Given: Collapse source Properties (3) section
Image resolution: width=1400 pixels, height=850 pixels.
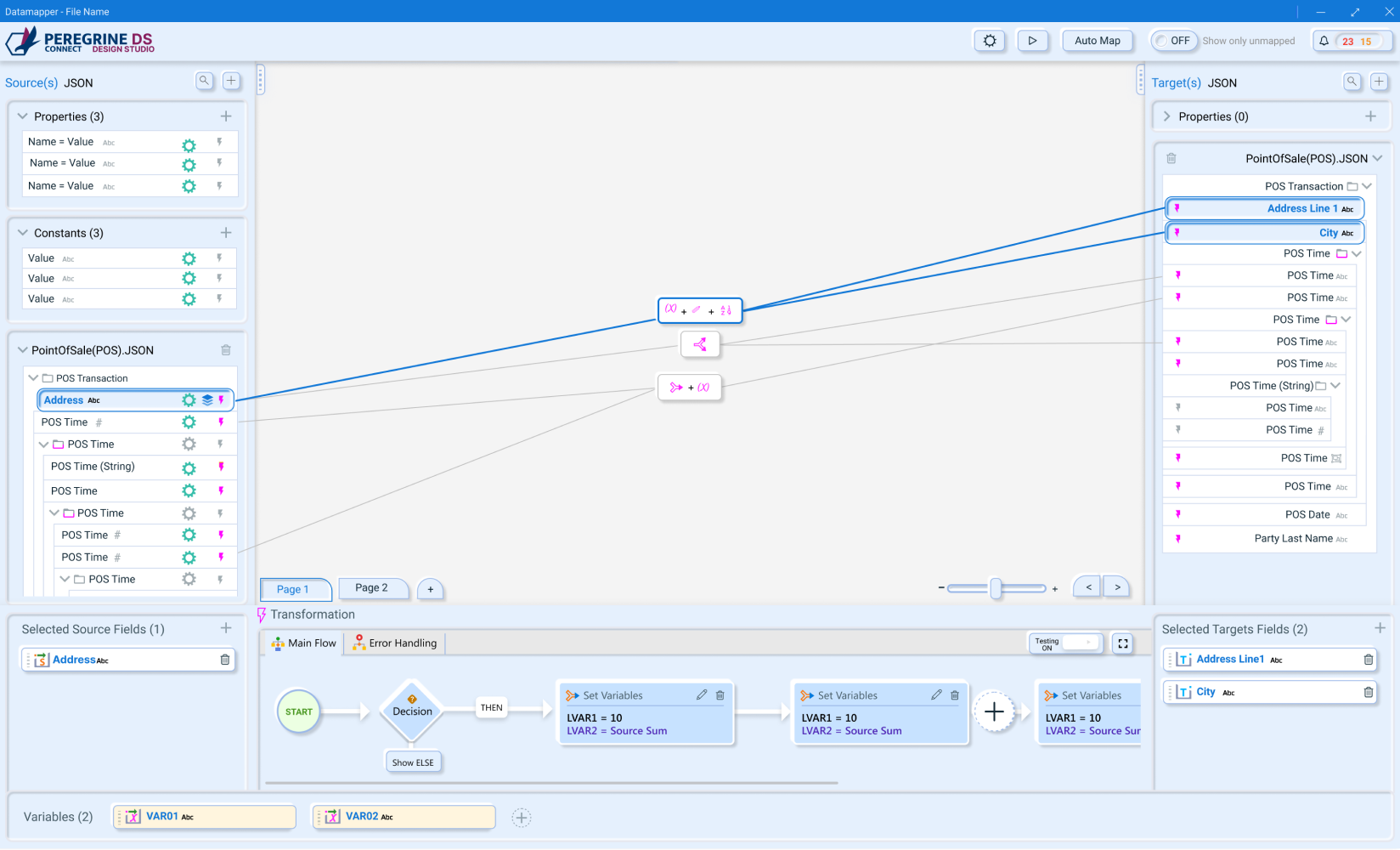Looking at the screenshot, I should pos(23,116).
